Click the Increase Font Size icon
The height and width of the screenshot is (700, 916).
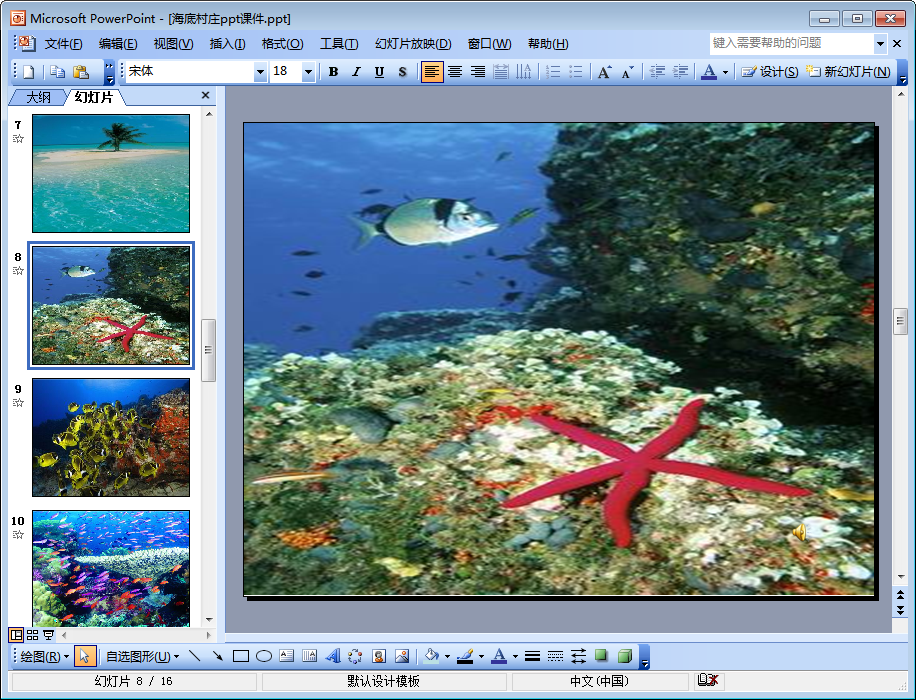tap(604, 72)
